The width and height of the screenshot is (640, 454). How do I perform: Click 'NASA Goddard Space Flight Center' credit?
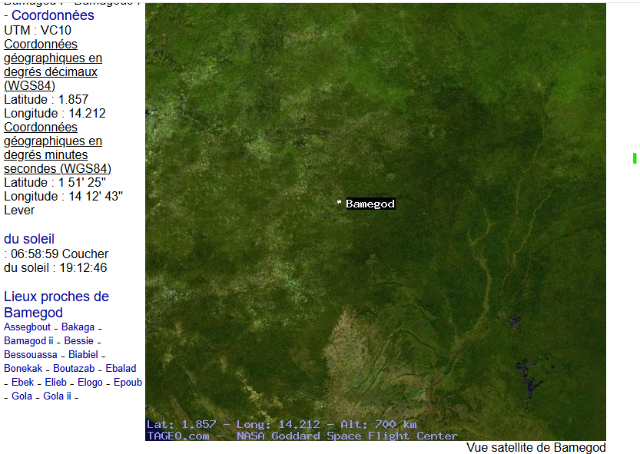click(347, 436)
